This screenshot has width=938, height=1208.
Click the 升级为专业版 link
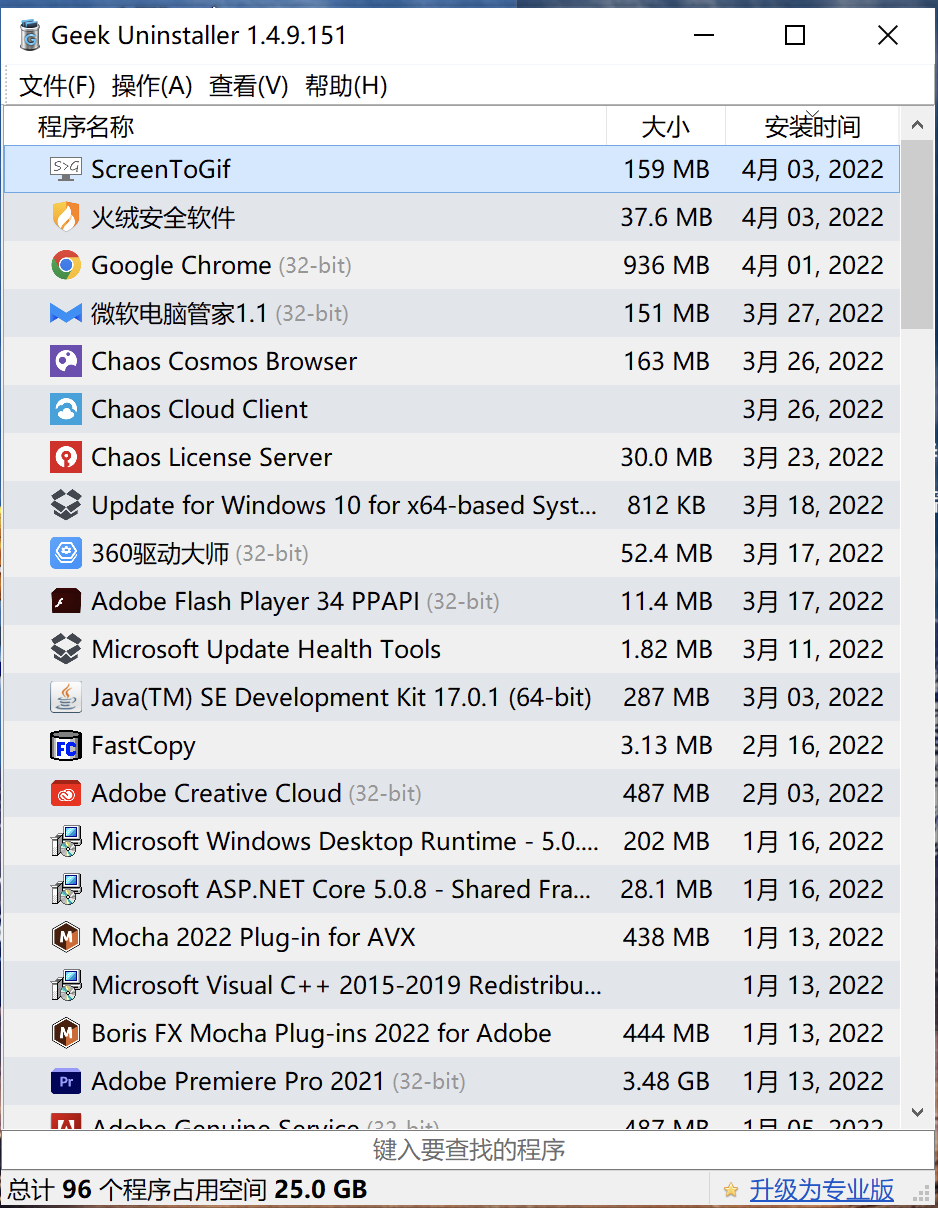pos(822,1190)
